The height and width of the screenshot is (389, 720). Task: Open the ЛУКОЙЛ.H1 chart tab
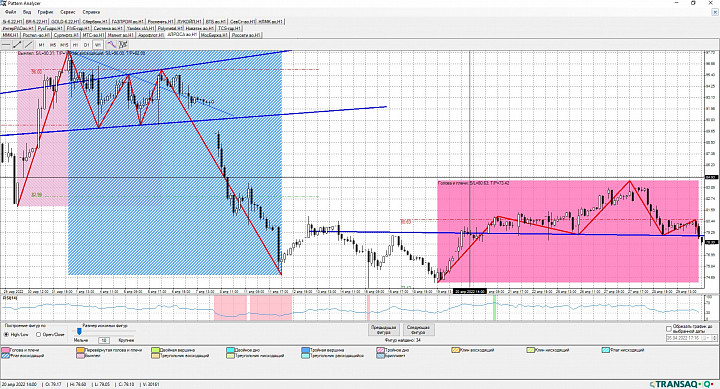189,22
